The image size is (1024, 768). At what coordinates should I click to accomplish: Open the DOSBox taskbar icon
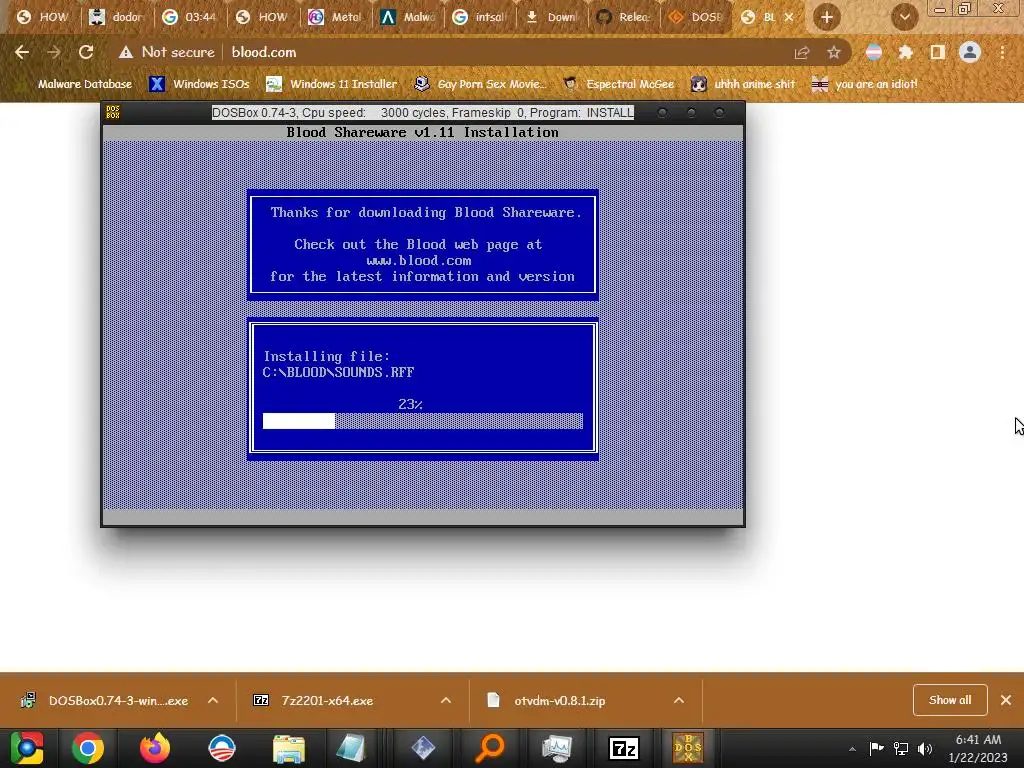(688, 748)
